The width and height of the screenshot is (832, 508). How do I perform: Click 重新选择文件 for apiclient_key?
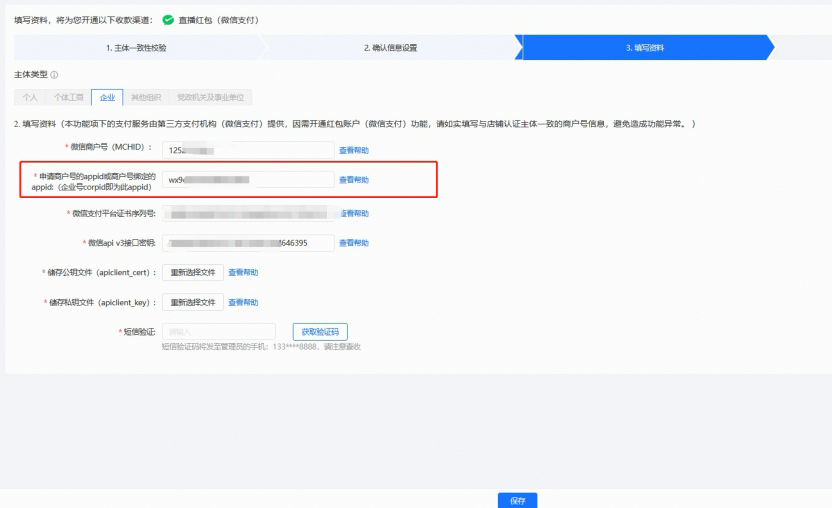pos(193,303)
